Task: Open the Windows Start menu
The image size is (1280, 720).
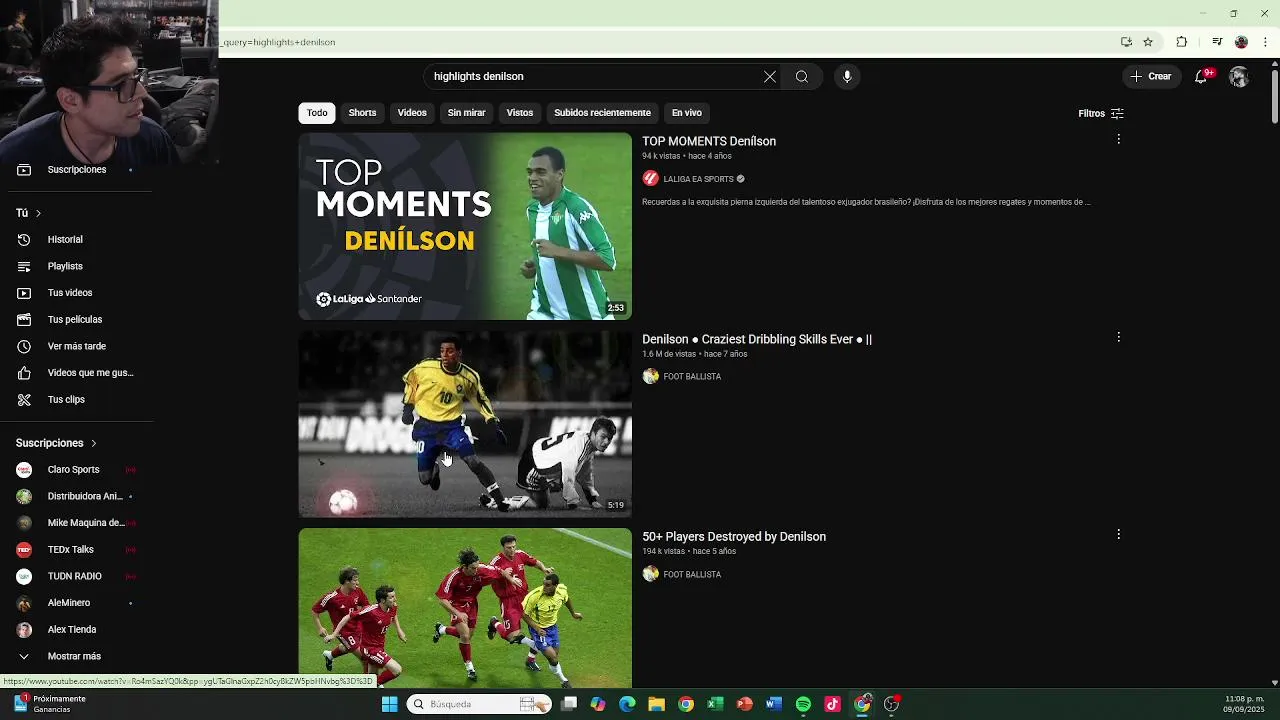Action: [389, 704]
